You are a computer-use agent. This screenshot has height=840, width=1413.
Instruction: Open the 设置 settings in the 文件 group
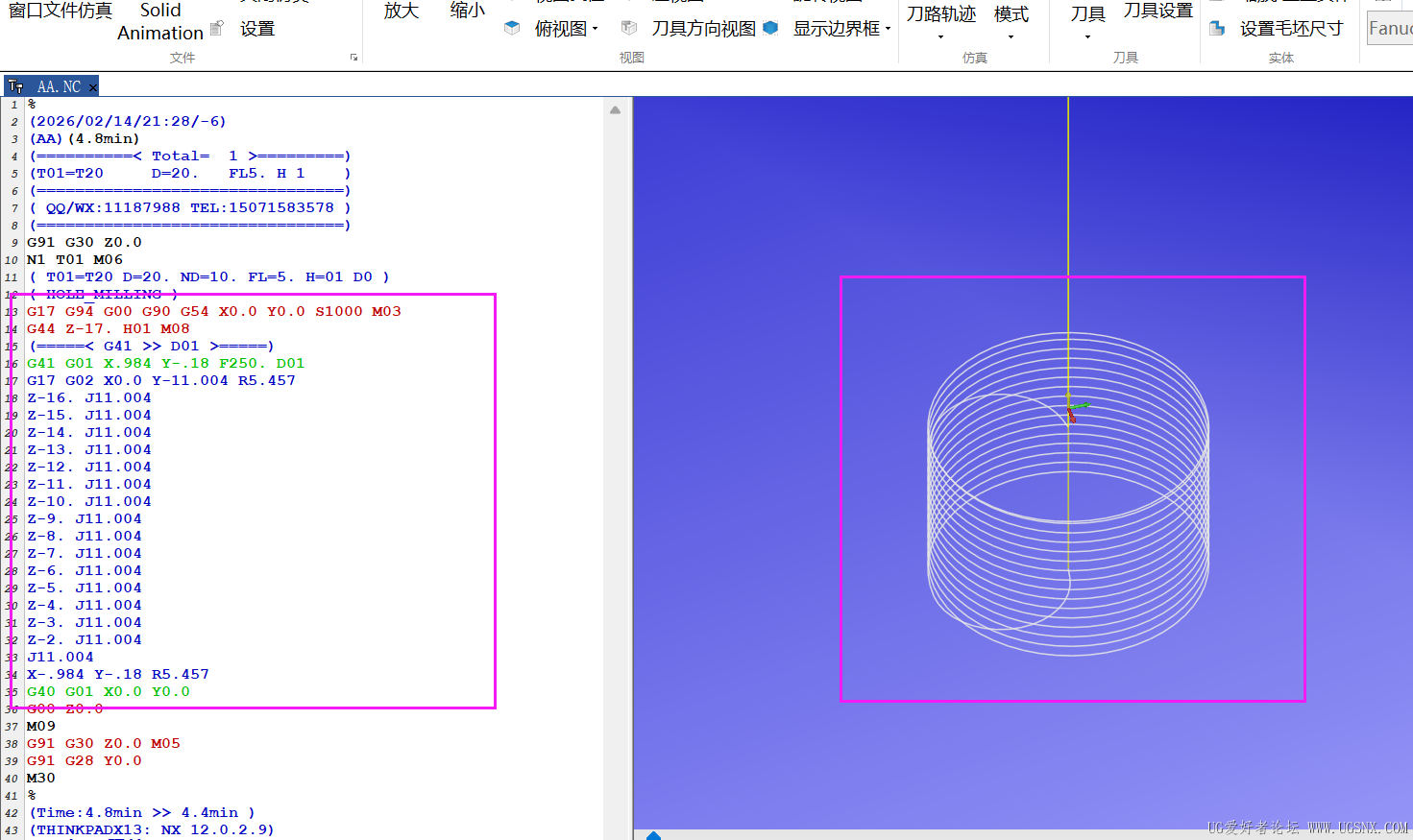[256, 28]
